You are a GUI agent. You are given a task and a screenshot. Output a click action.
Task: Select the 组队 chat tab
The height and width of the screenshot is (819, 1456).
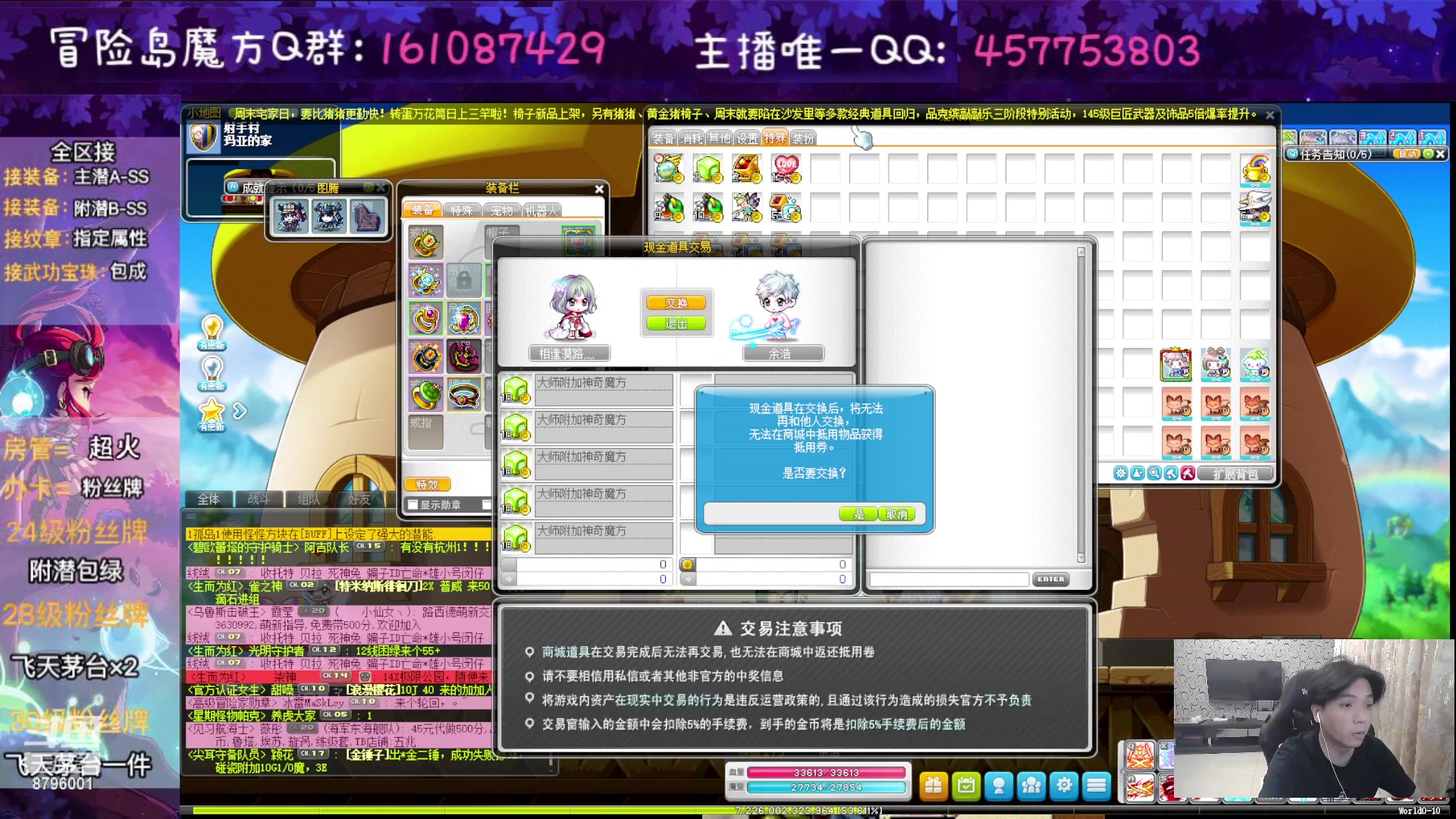[x=309, y=499]
